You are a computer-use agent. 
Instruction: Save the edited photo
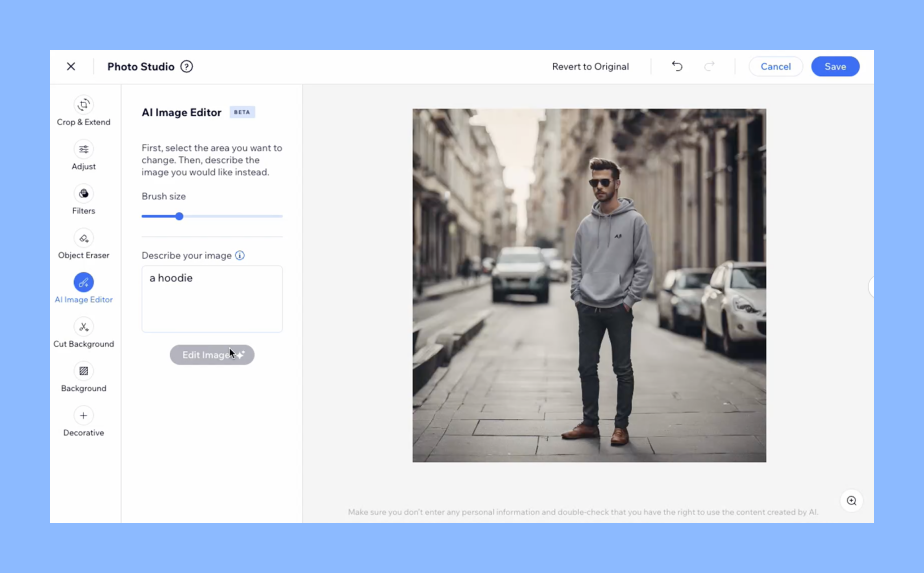click(835, 67)
